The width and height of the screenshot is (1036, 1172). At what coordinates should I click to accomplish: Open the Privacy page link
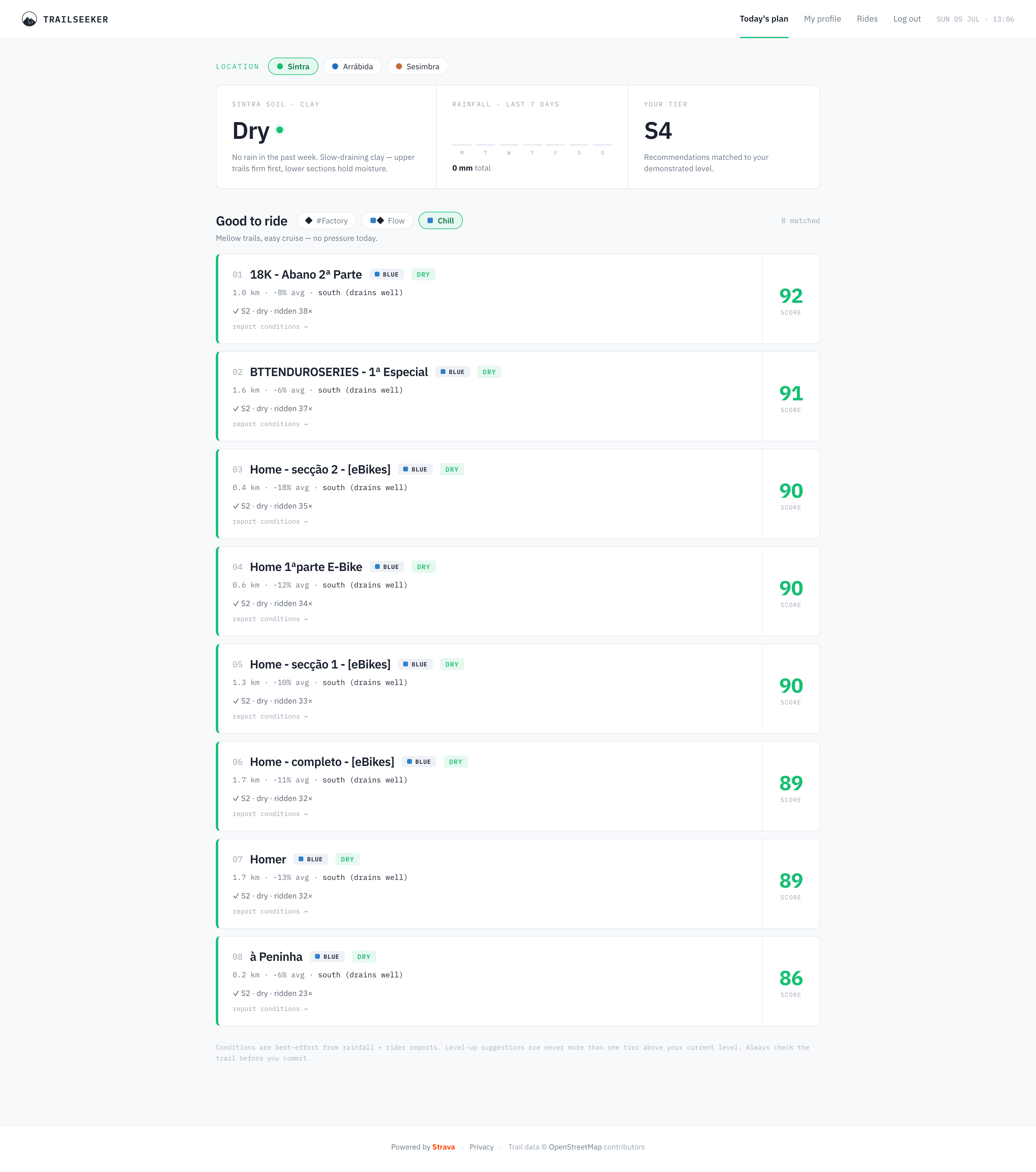pos(481,1147)
